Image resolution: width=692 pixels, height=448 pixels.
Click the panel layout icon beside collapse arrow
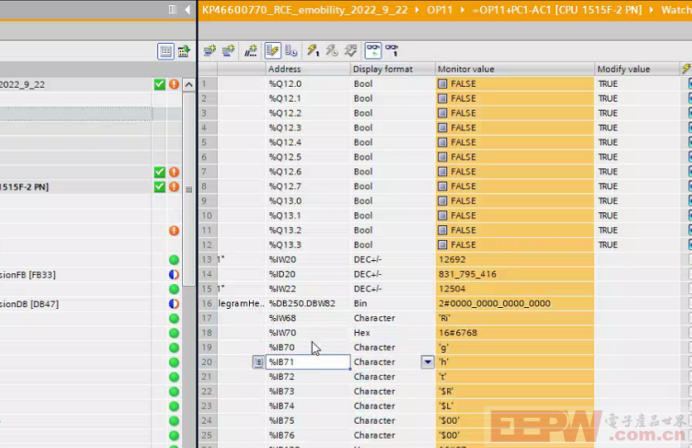coord(173,9)
